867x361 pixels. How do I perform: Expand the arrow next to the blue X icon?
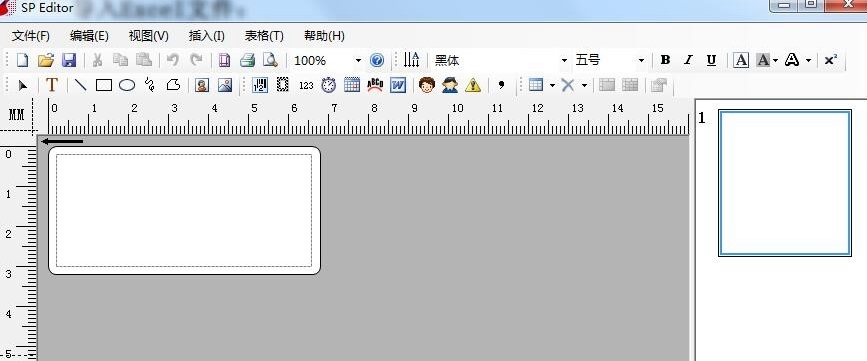pos(584,85)
